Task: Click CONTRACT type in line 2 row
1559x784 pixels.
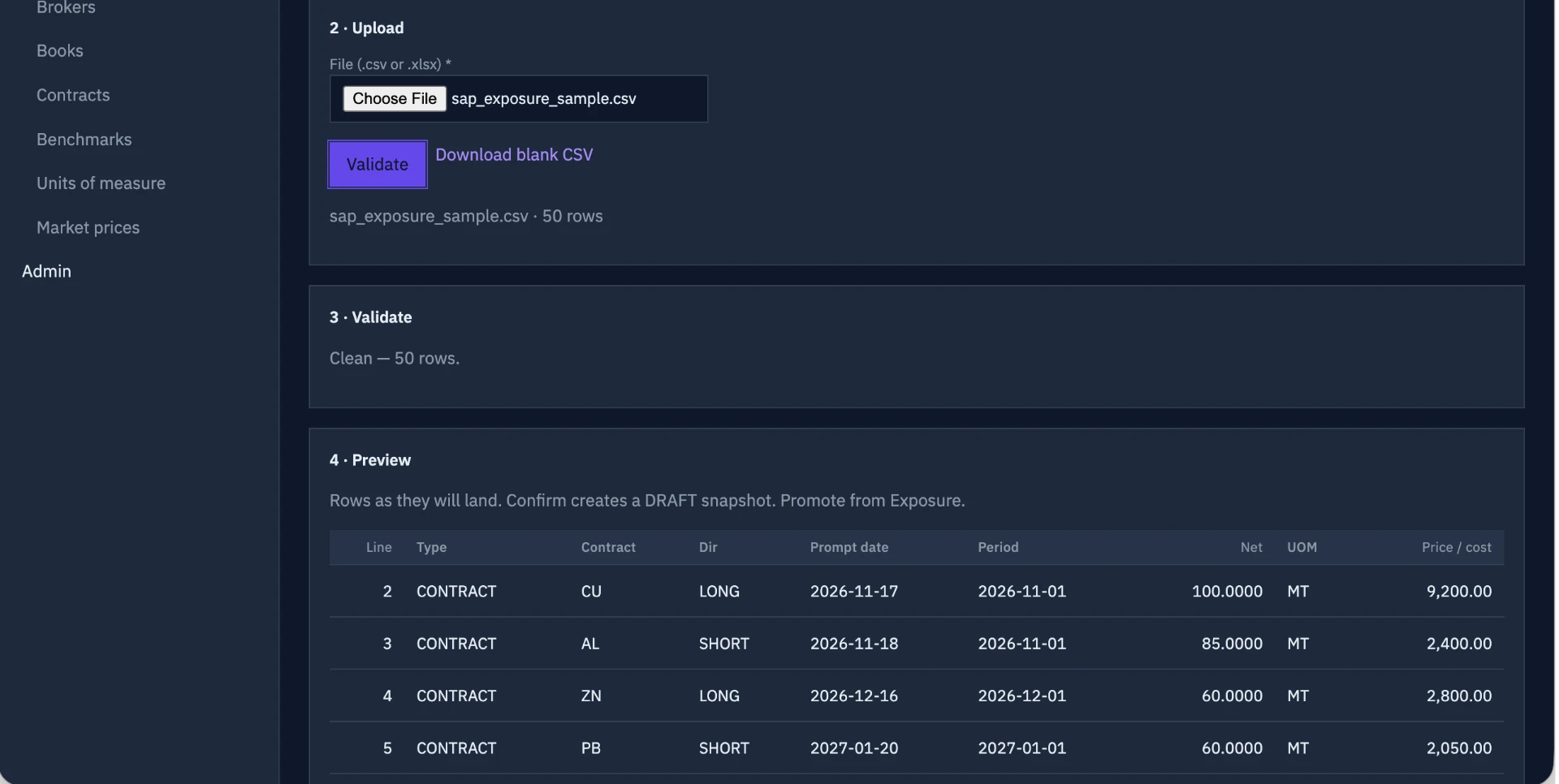Action: point(456,591)
